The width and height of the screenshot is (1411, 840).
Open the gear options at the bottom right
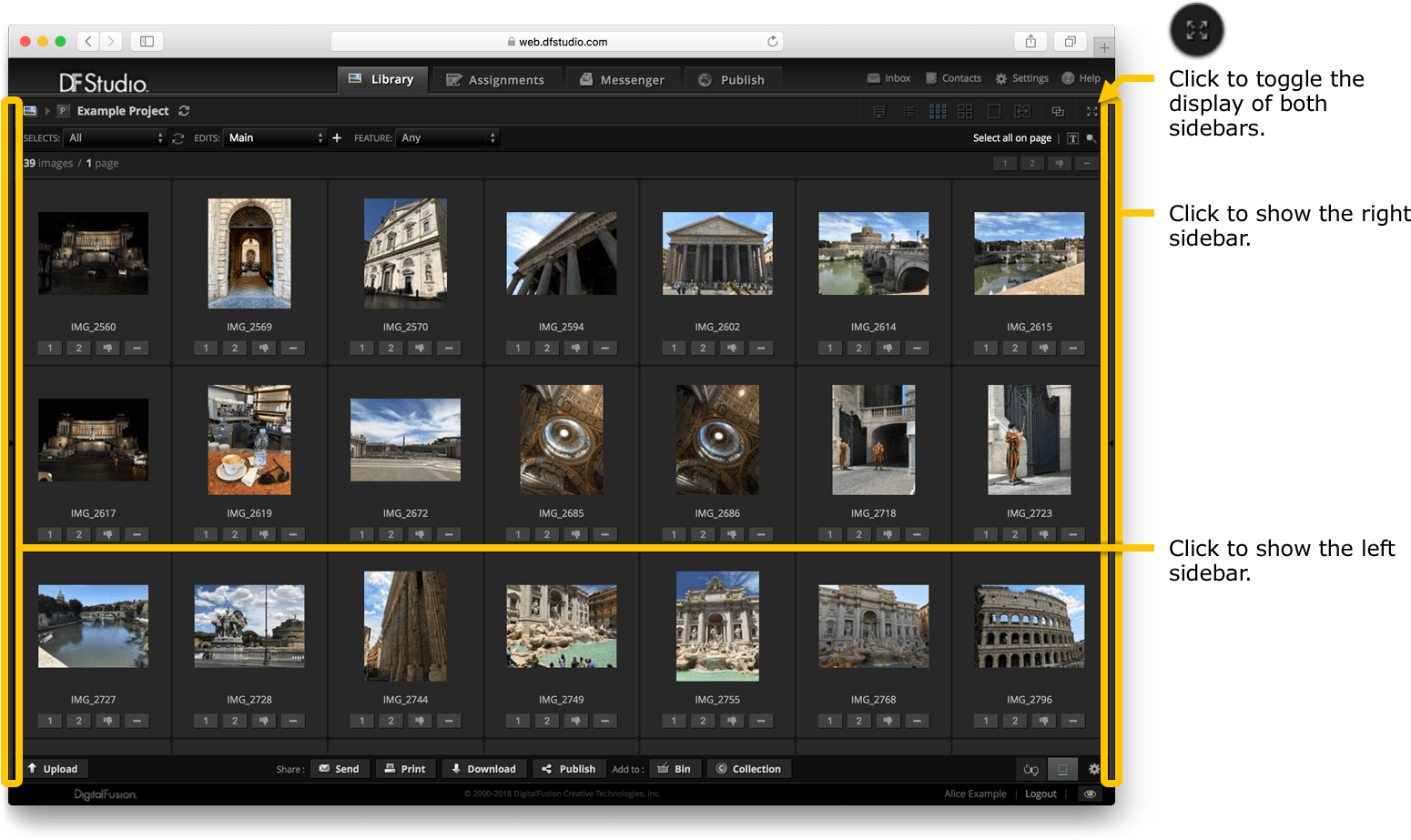pyautogui.click(x=1094, y=769)
